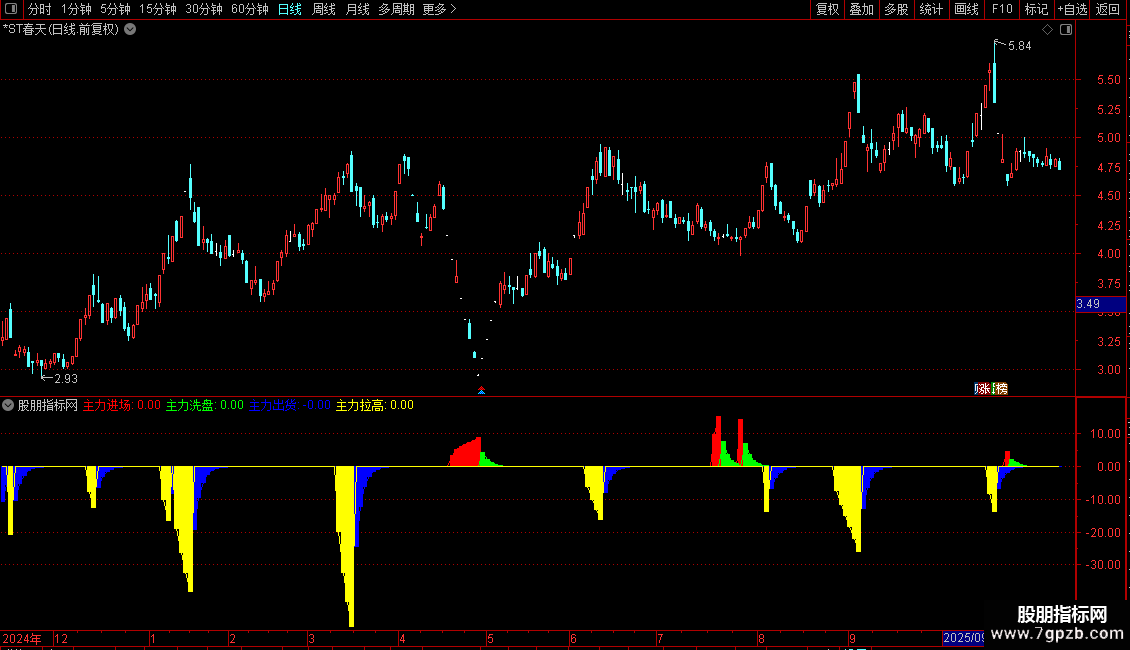Click the highlighted 3.49 price tag on axis
Screen dimensions: 1130x650
(1100, 304)
